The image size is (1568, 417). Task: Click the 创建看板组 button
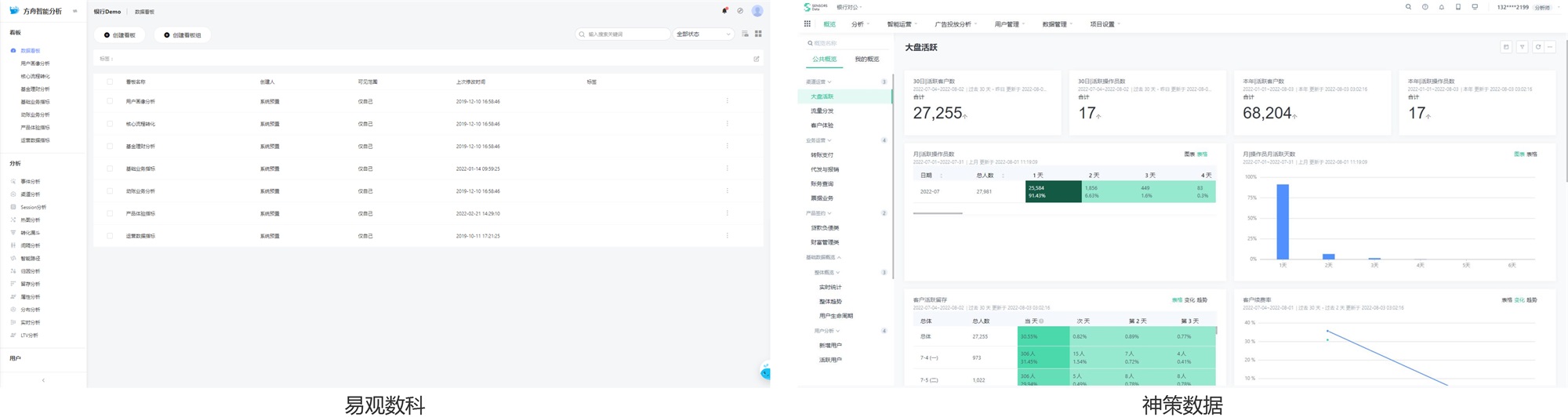(x=183, y=35)
